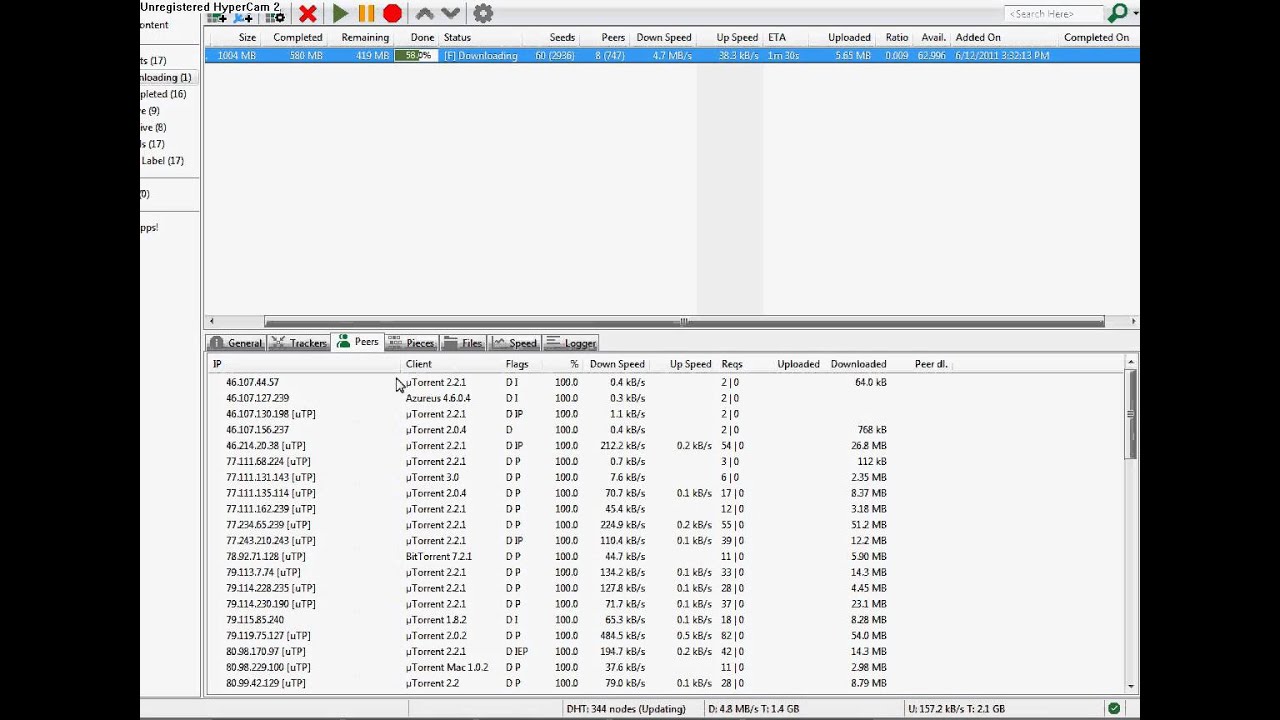1280x720 pixels.
Task: Click Add Torrent from URL icon
Action: coord(243,16)
